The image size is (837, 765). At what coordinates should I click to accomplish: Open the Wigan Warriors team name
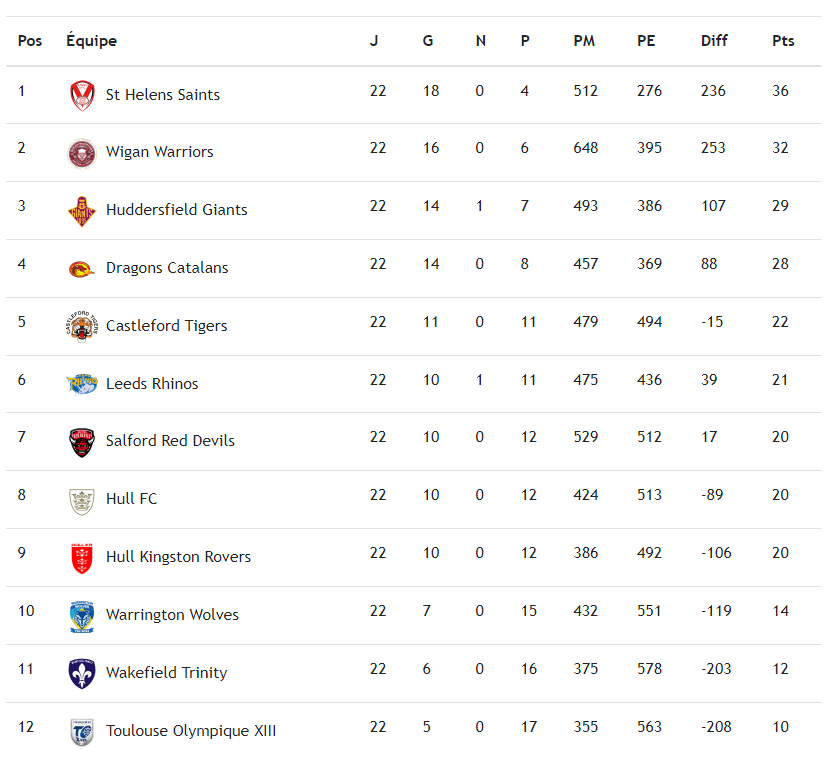click(x=160, y=152)
